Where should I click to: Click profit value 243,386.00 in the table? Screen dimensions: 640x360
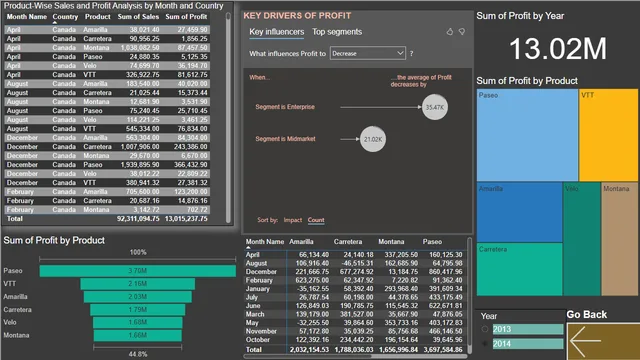(x=190, y=147)
